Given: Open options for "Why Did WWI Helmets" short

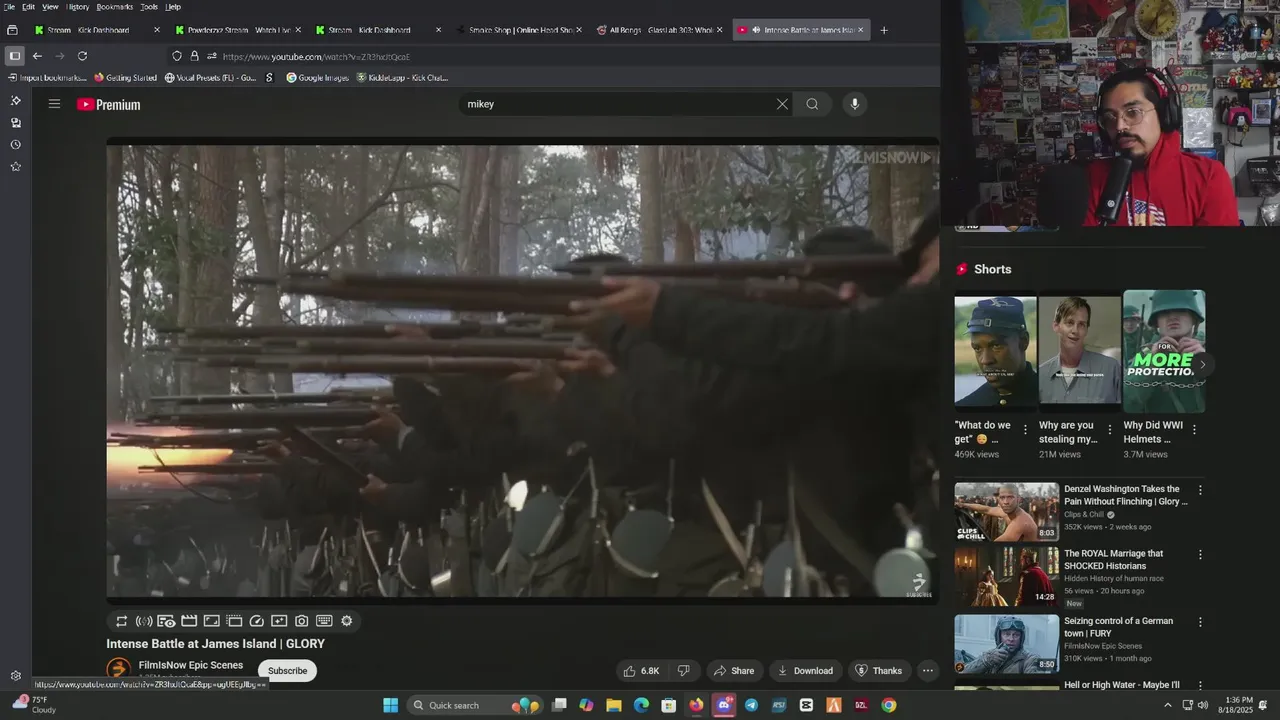Looking at the screenshot, I should (x=1194, y=430).
